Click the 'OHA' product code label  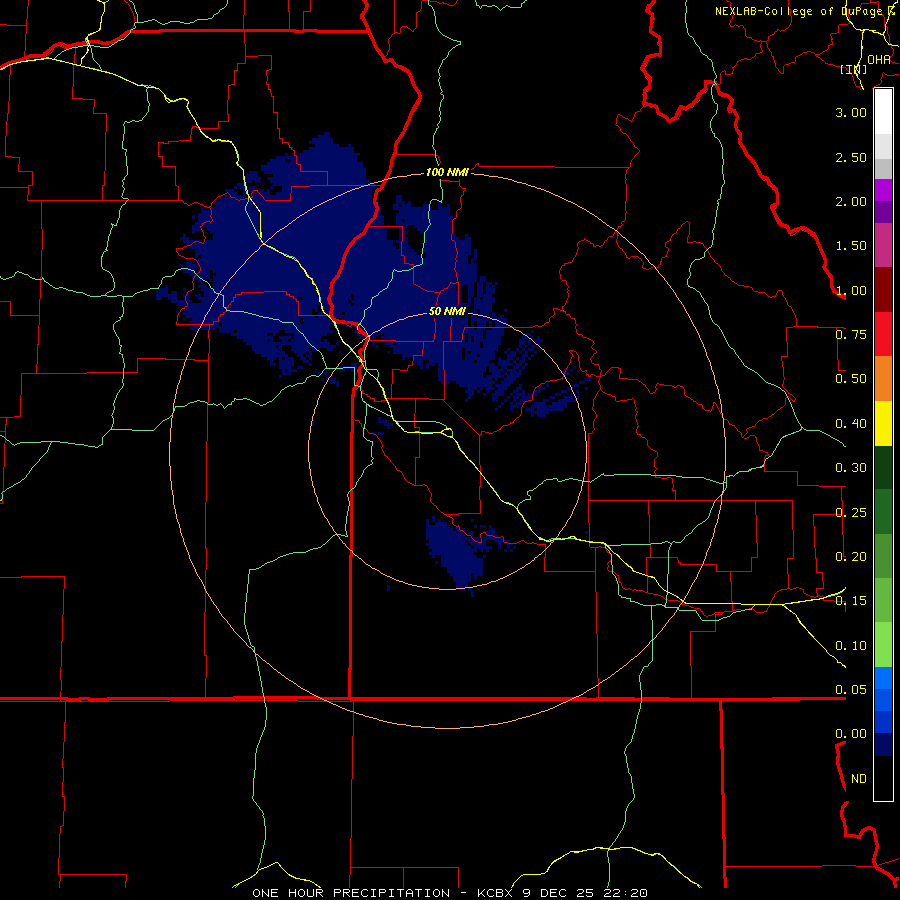[x=879, y=60]
